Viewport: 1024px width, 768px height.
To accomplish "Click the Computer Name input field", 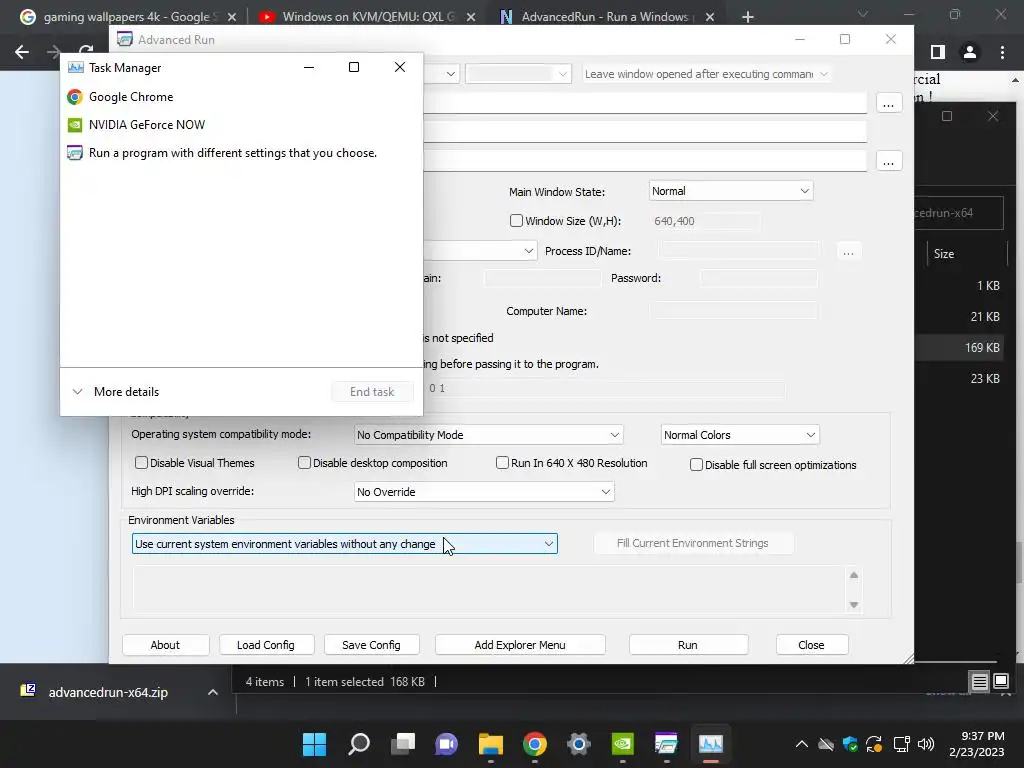I will 733,311.
